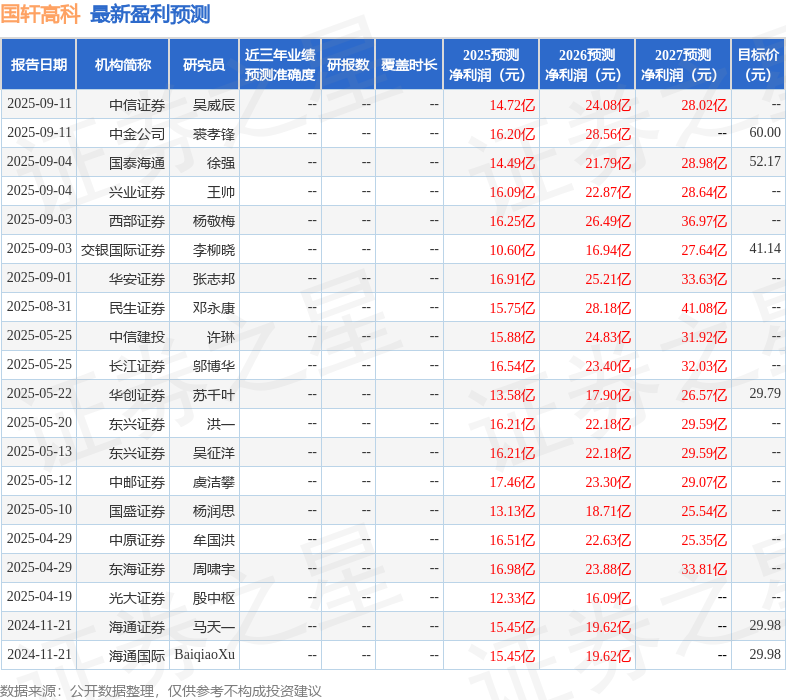Viewport: 786px width, 700px height.
Task: Click the 41.14 target price value
Action: [x=765, y=248]
